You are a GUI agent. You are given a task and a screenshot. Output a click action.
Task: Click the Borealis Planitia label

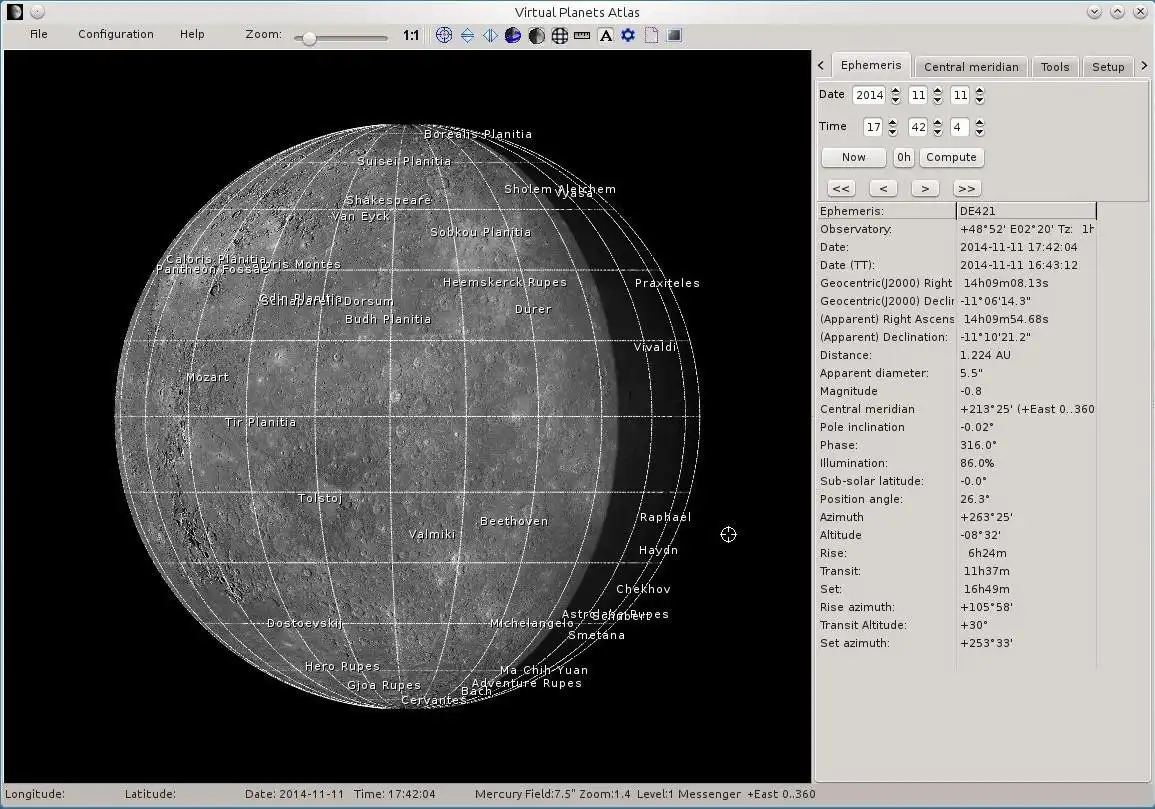477,134
